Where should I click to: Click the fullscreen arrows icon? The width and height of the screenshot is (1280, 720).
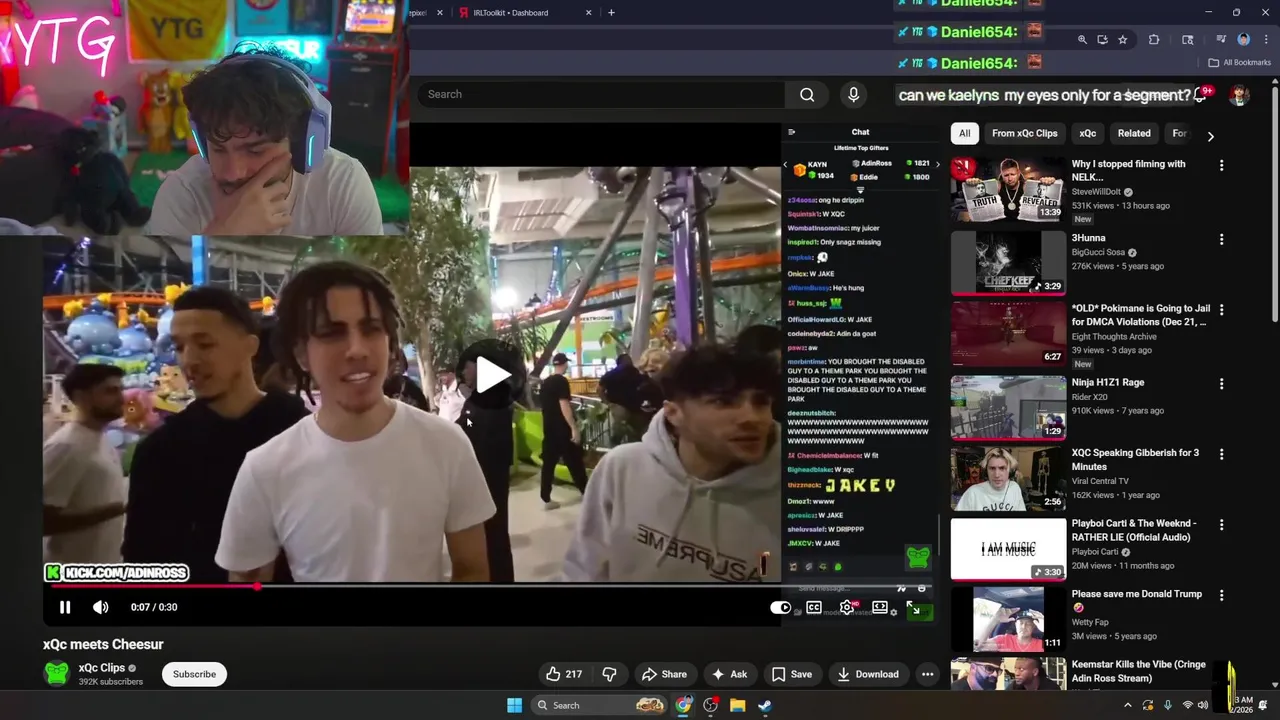pyautogui.click(x=913, y=607)
